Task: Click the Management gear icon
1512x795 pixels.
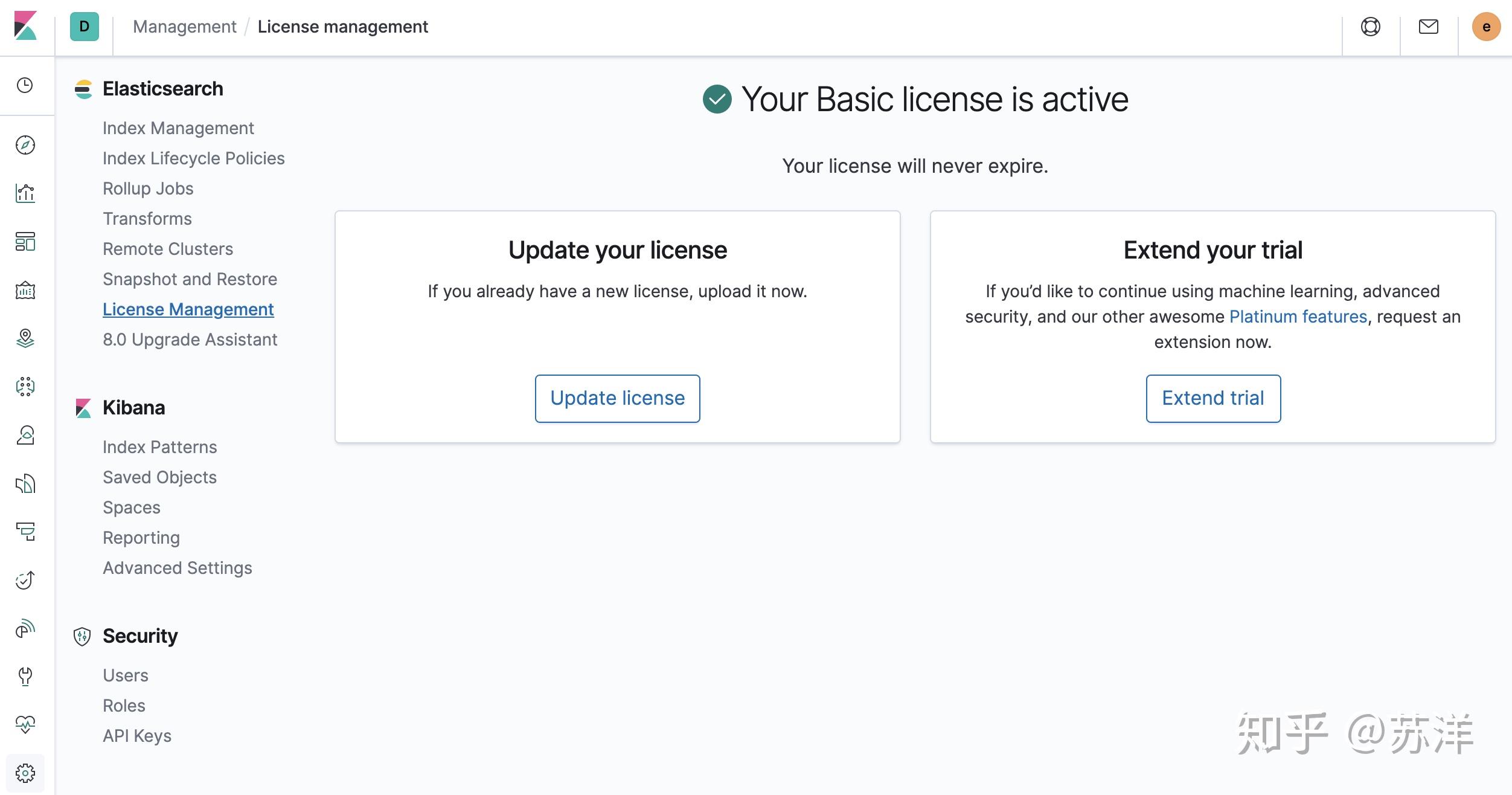Action: pyautogui.click(x=25, y=773)
